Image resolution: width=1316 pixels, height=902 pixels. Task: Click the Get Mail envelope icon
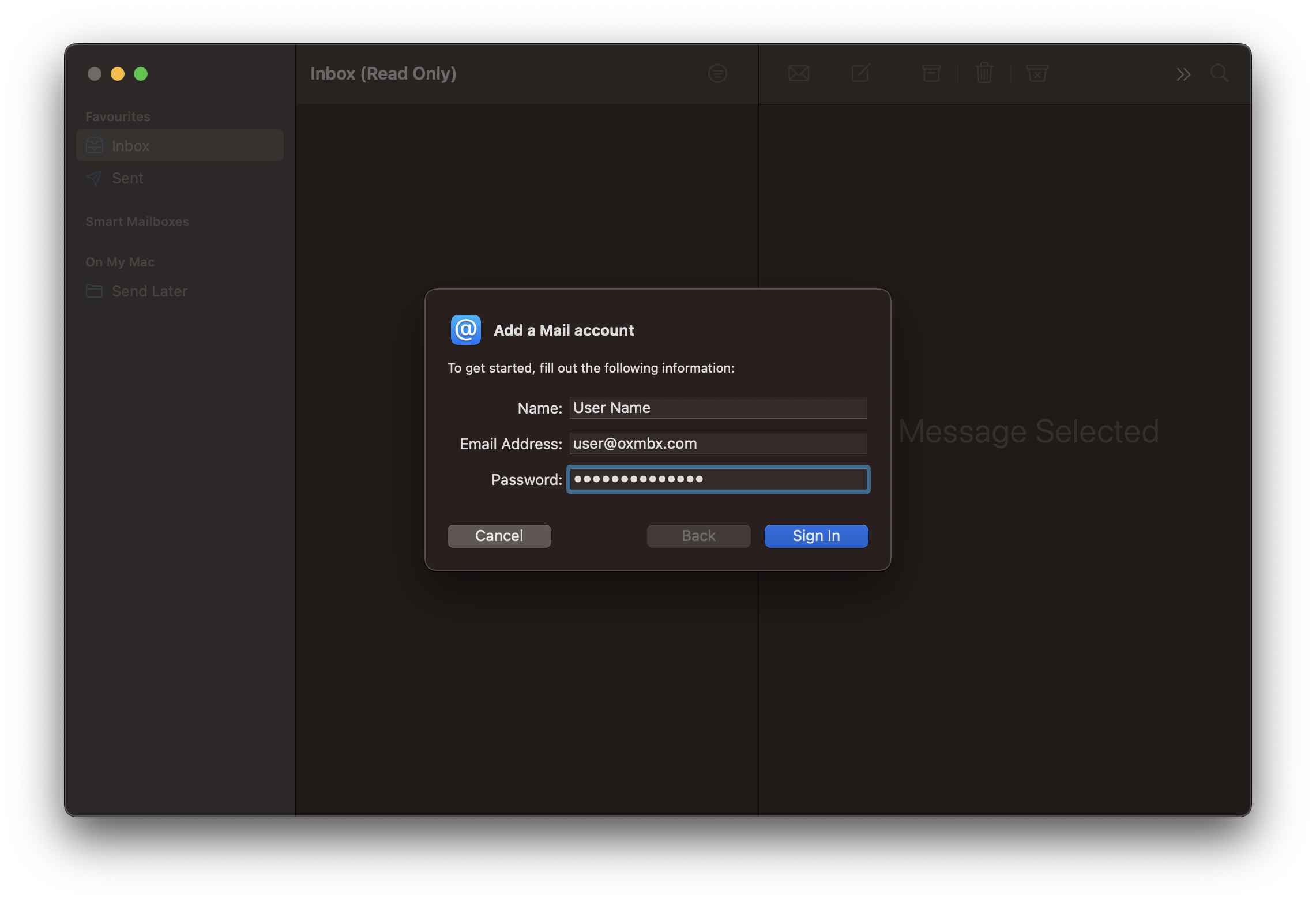(799, 73)
